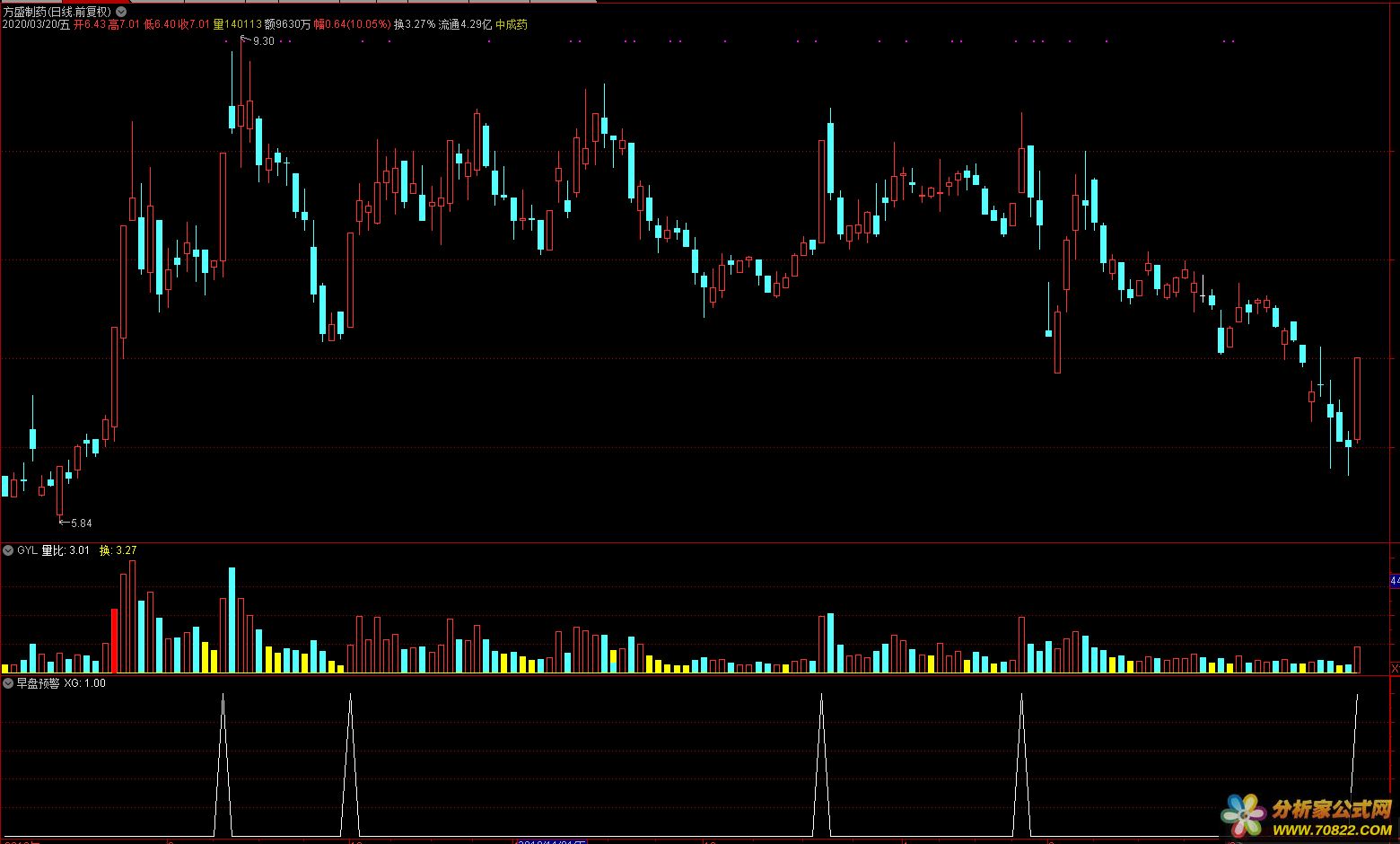The width and height of the screenshot is (1400, 844).
Task: Click the 中成药 sector label
Action: coord(512,25)
